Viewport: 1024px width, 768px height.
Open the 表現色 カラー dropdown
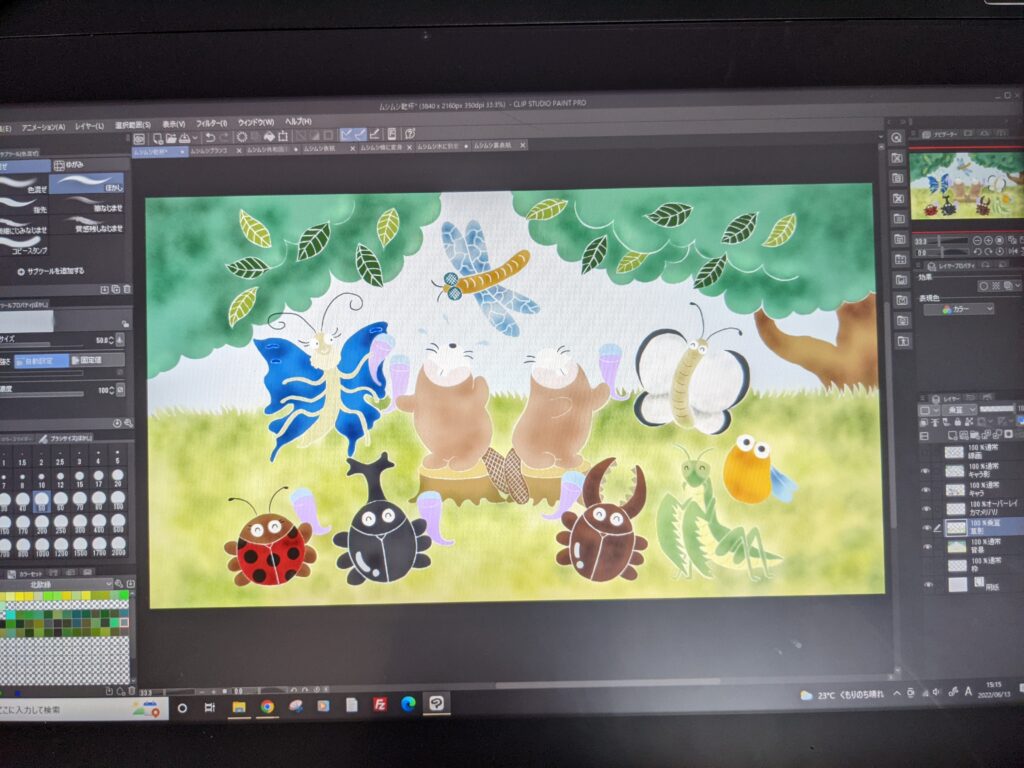[959, 309]
